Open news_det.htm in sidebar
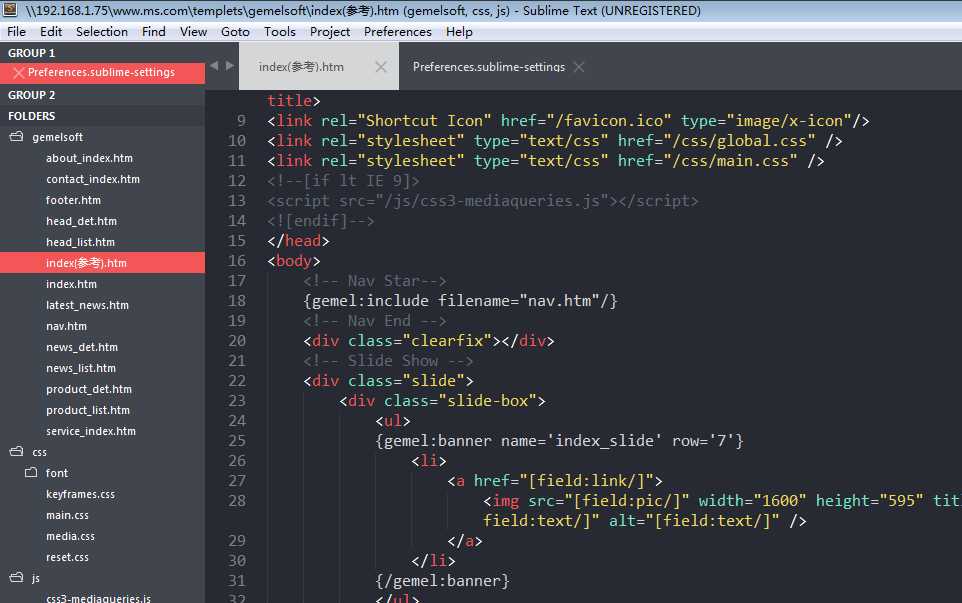The width and height of the screenshot is (962, 603). pos(82,347)
